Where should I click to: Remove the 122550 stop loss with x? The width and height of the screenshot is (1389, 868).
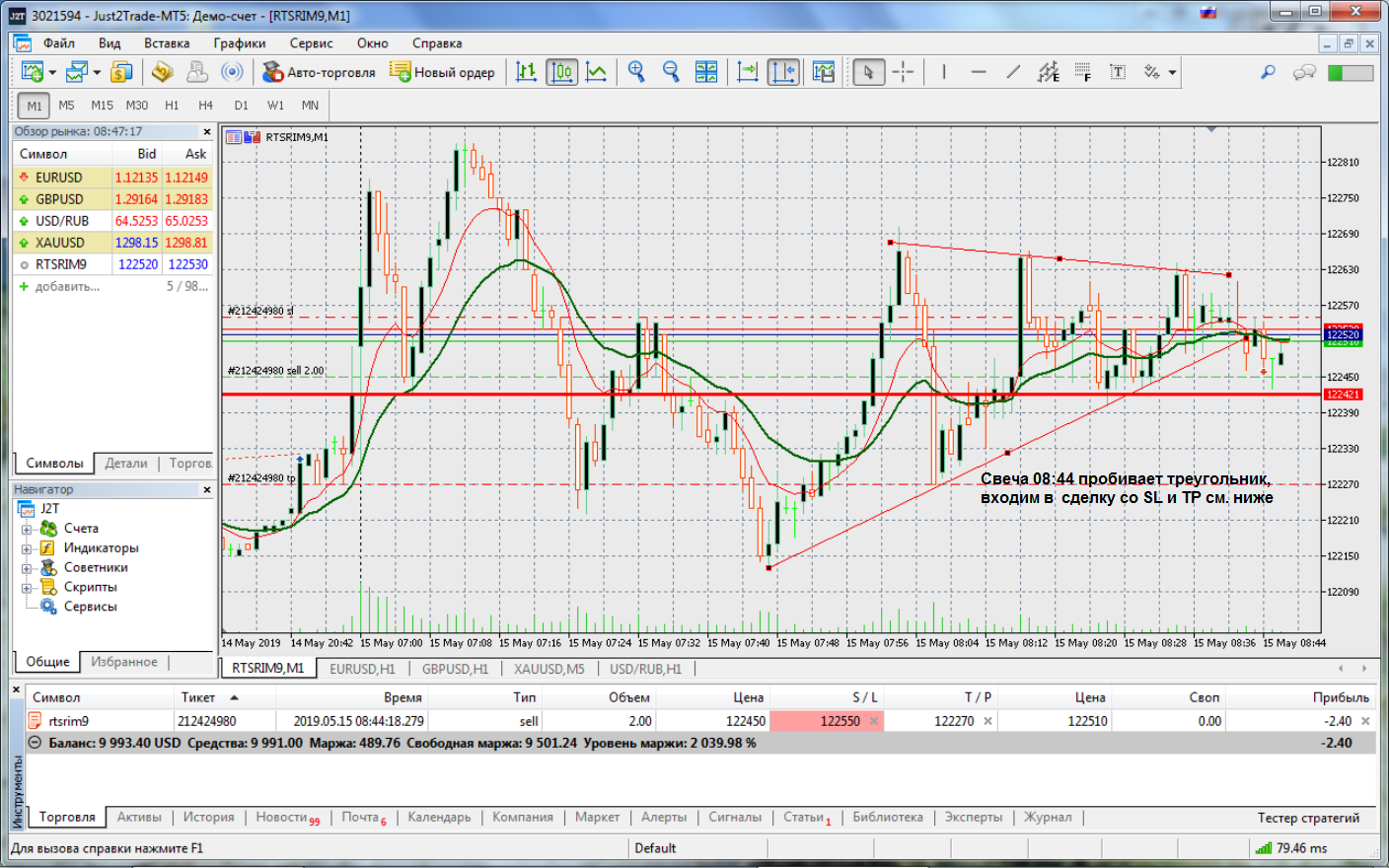click(x=874, y=721)
